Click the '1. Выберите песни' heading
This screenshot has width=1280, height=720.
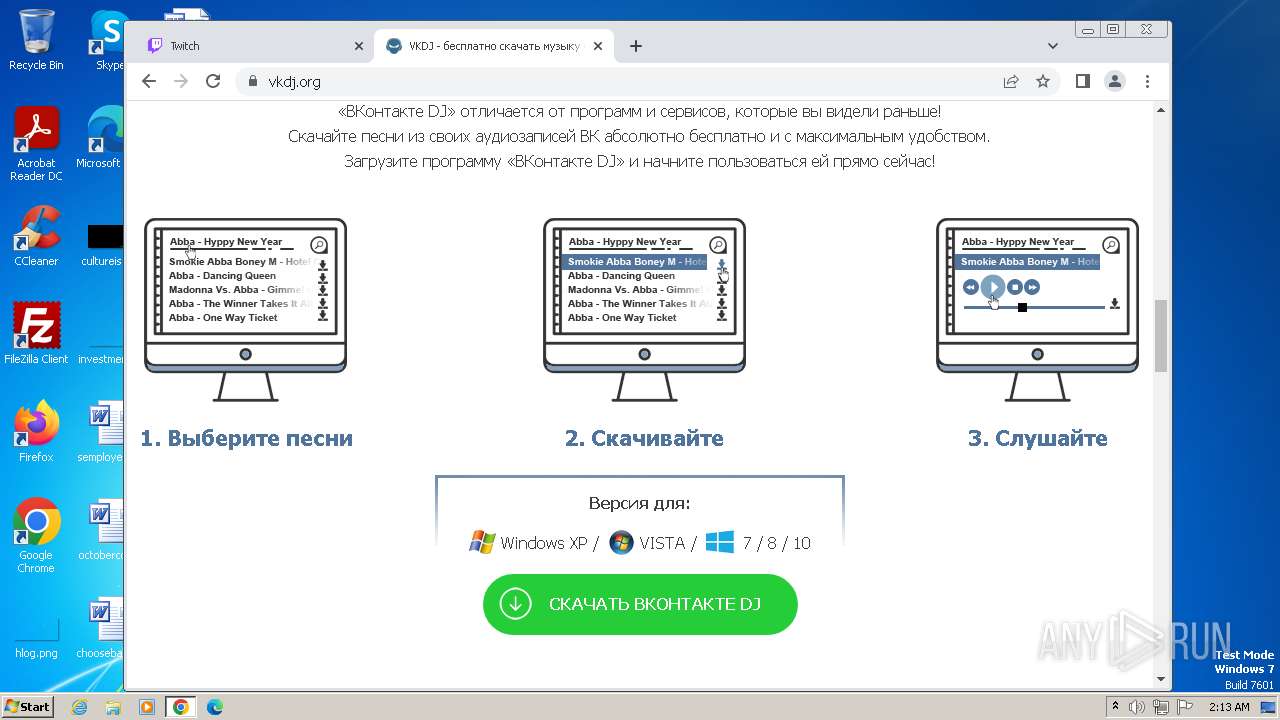[x=246, y=438]
